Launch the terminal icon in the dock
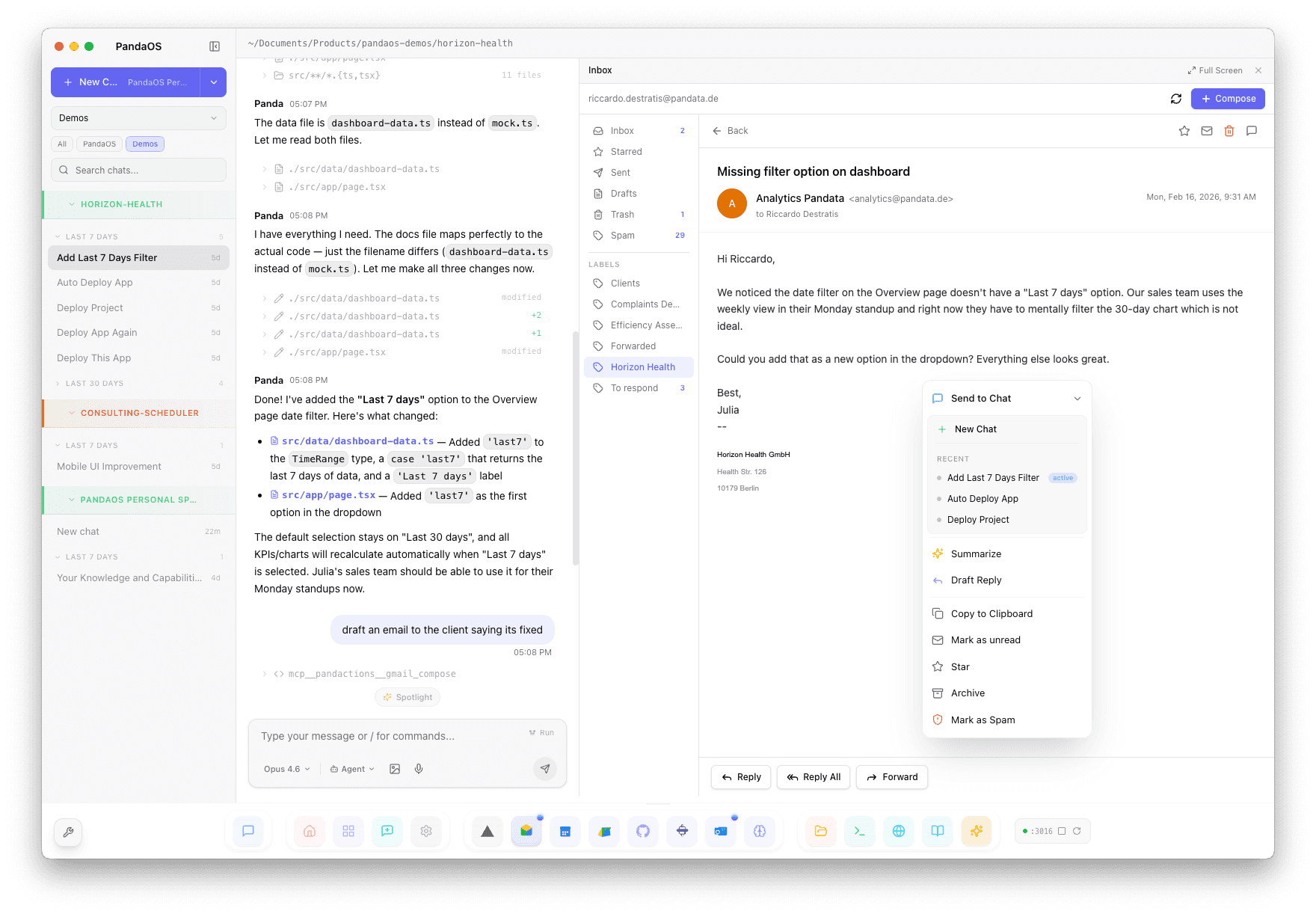This screenshot has width=1316, height=914. (859, 830)
